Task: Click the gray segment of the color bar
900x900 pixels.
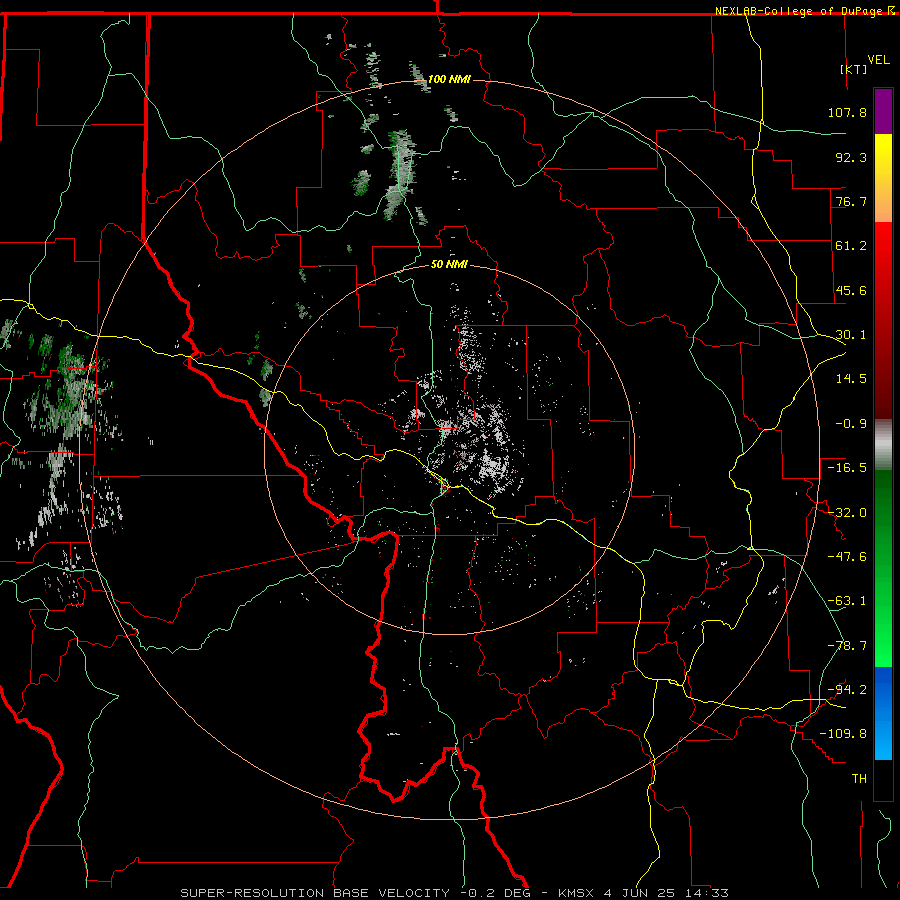Action: pyautogui.click(x=883, y=445)
